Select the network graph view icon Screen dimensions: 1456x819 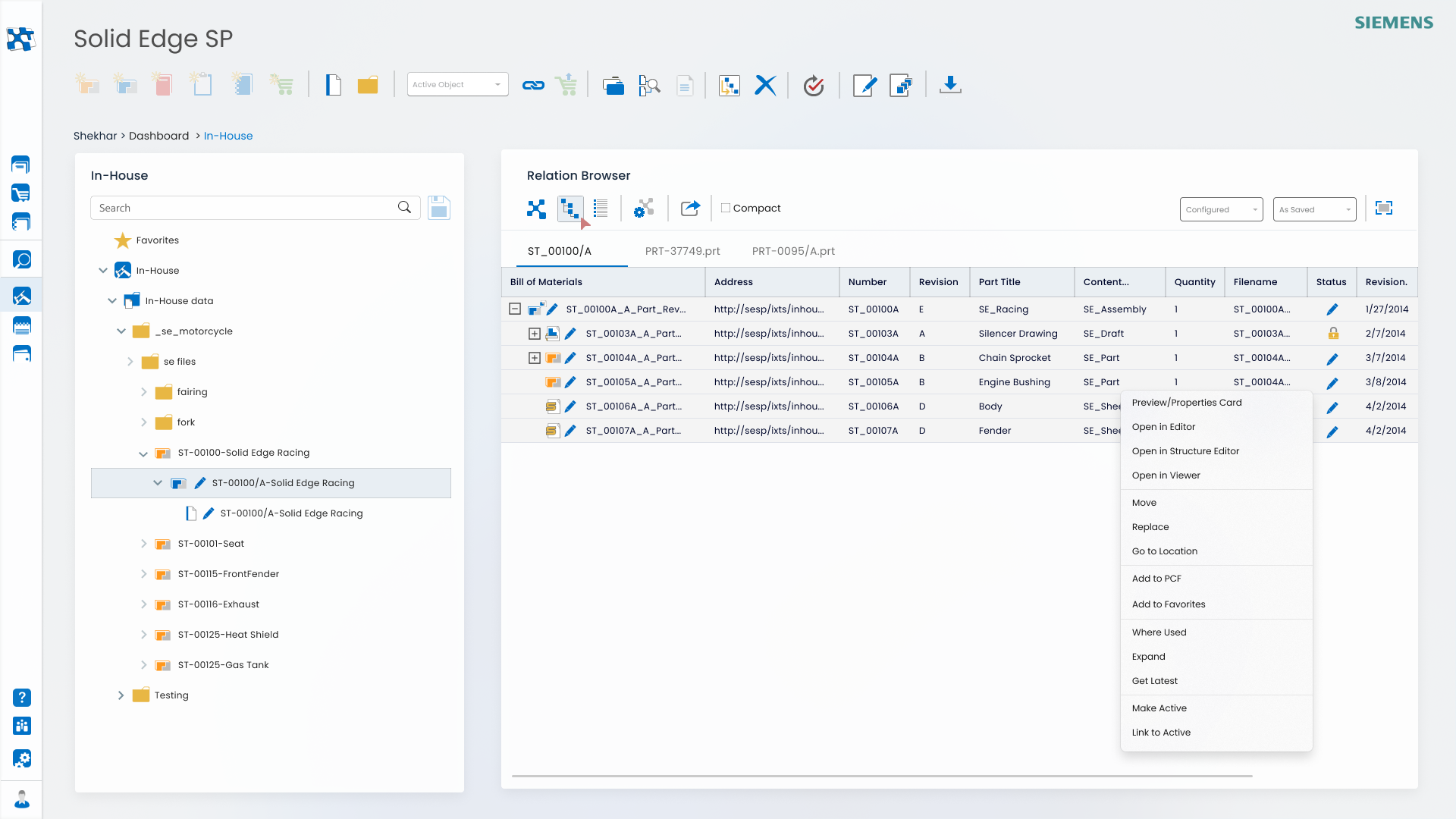tap(536, 209)
